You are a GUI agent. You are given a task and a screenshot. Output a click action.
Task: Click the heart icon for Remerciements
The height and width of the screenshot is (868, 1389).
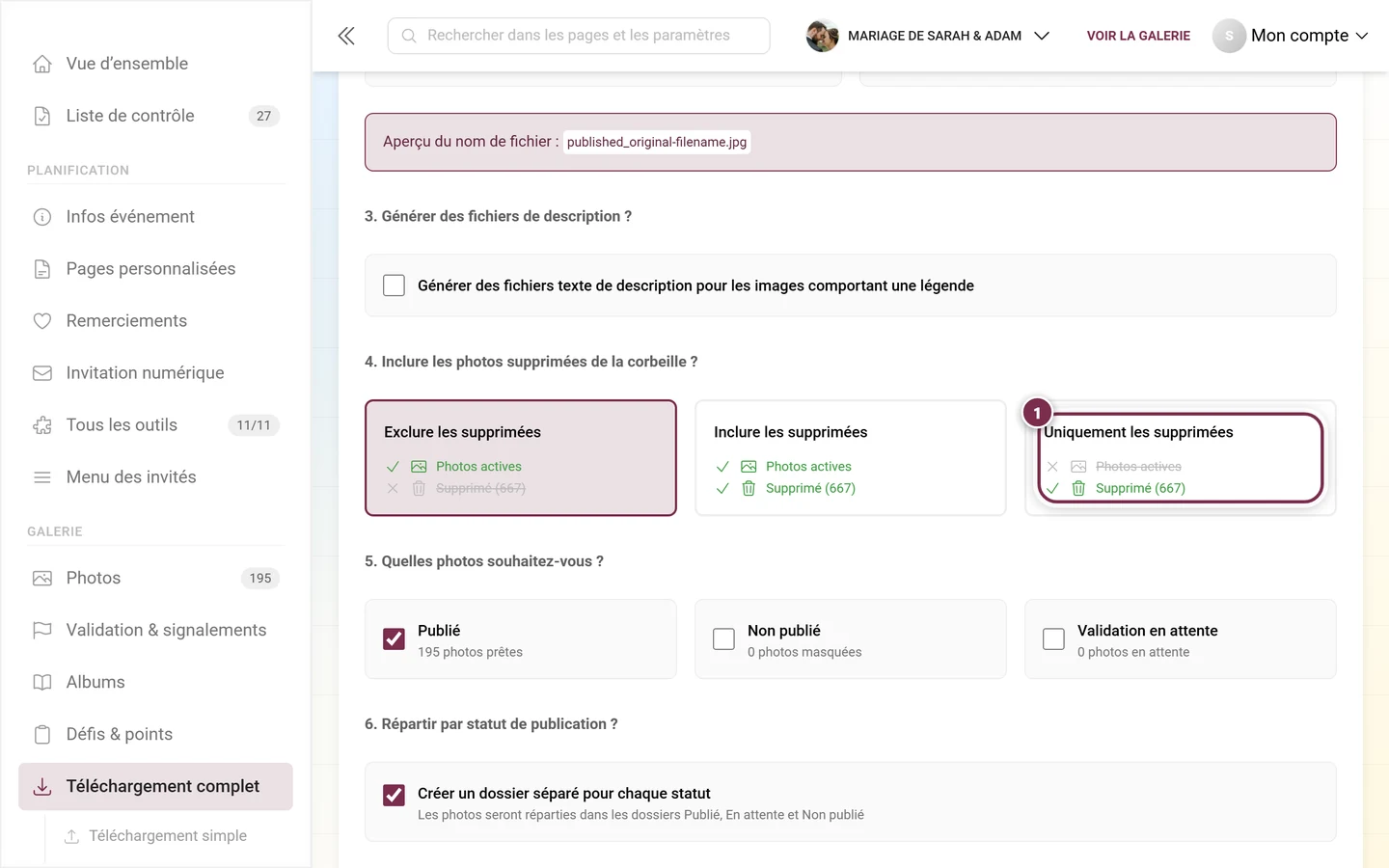point(42,321)
